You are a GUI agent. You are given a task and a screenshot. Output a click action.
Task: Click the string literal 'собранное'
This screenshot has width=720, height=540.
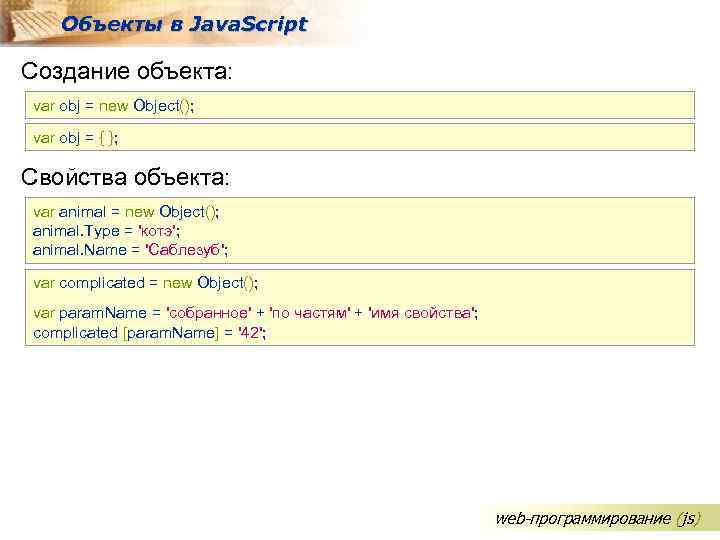tap(207, 314)
